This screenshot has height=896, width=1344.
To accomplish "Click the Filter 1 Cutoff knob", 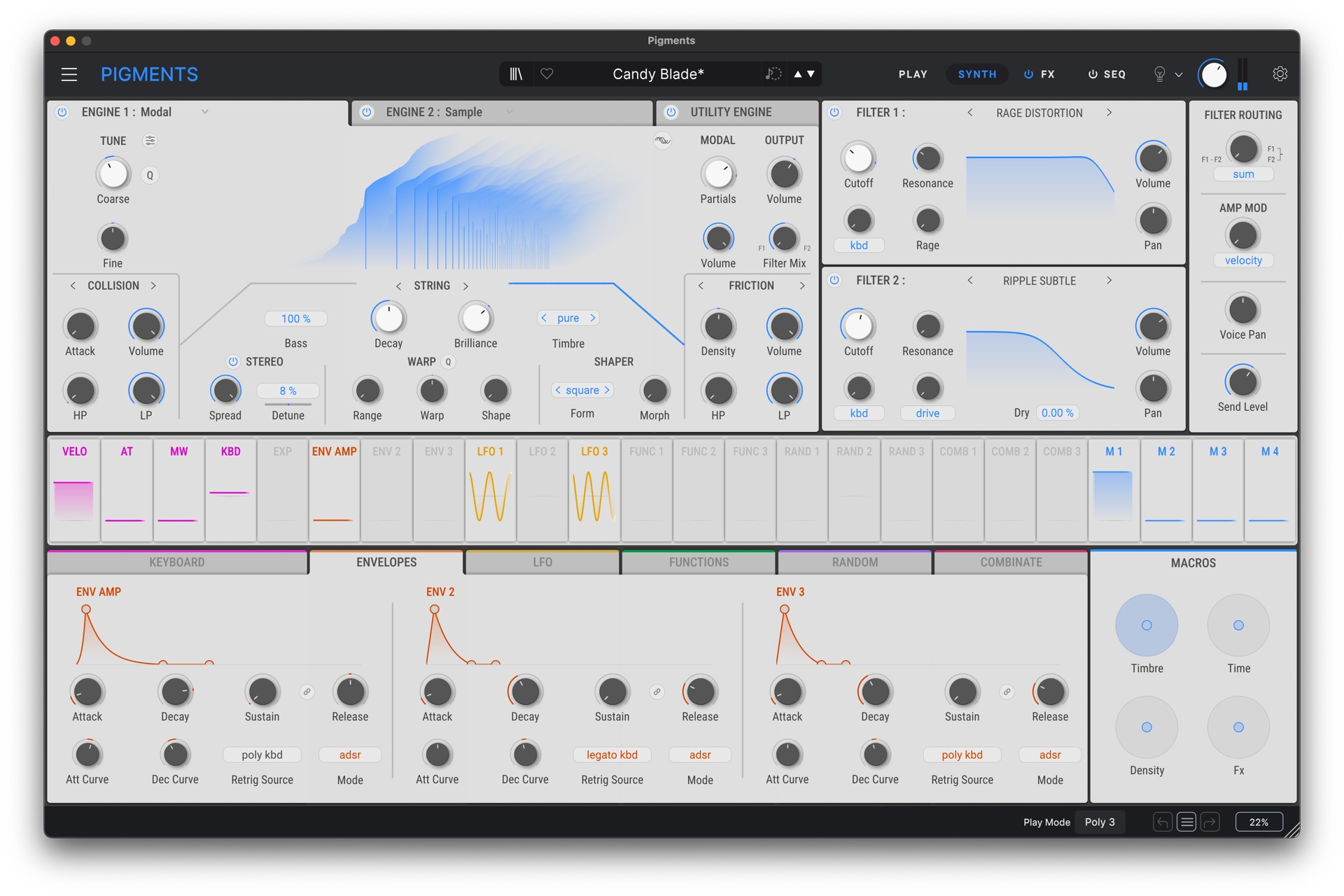I will (858, 158).
